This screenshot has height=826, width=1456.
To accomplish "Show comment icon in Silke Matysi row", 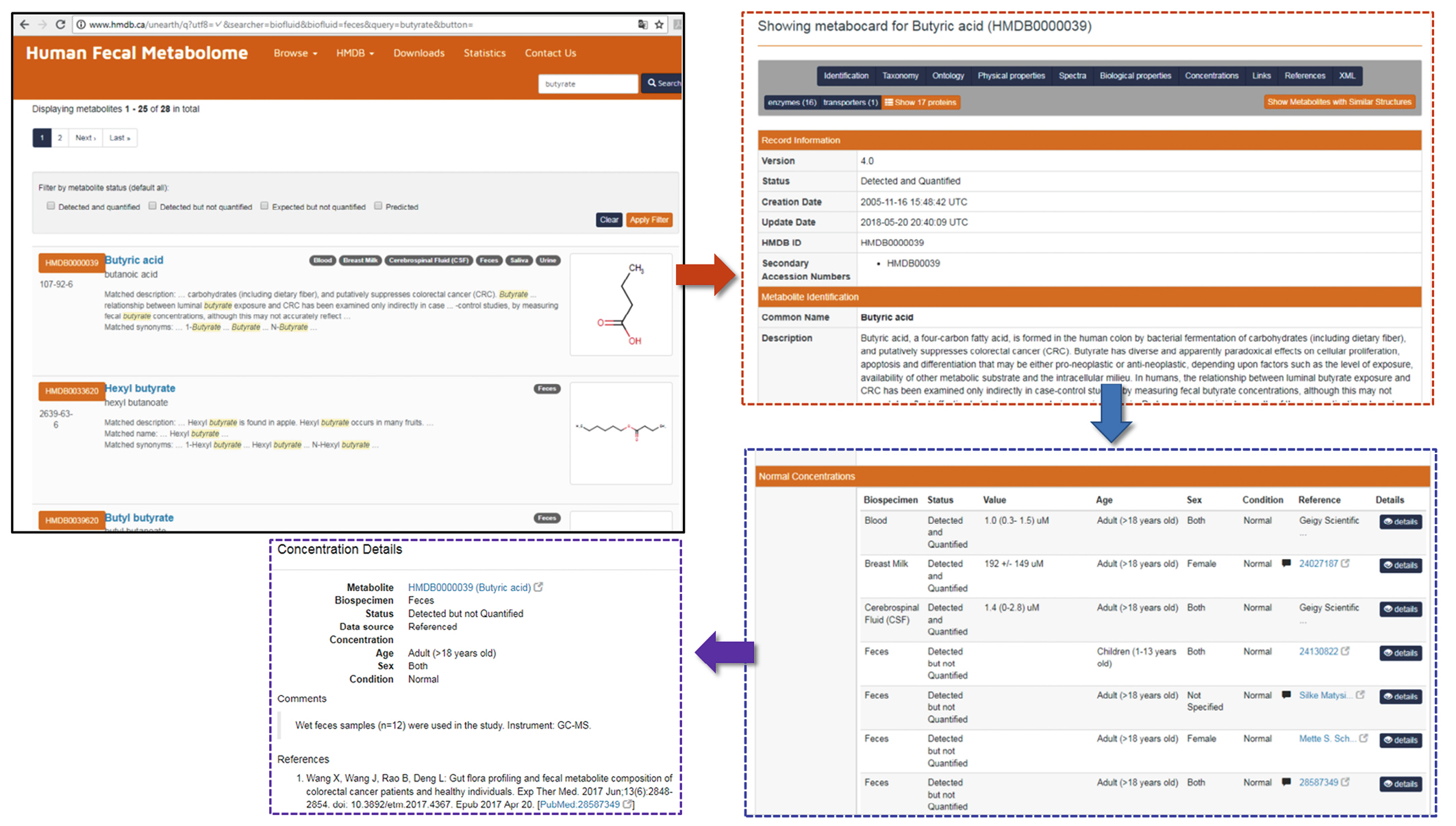I will pos(1286,694).
